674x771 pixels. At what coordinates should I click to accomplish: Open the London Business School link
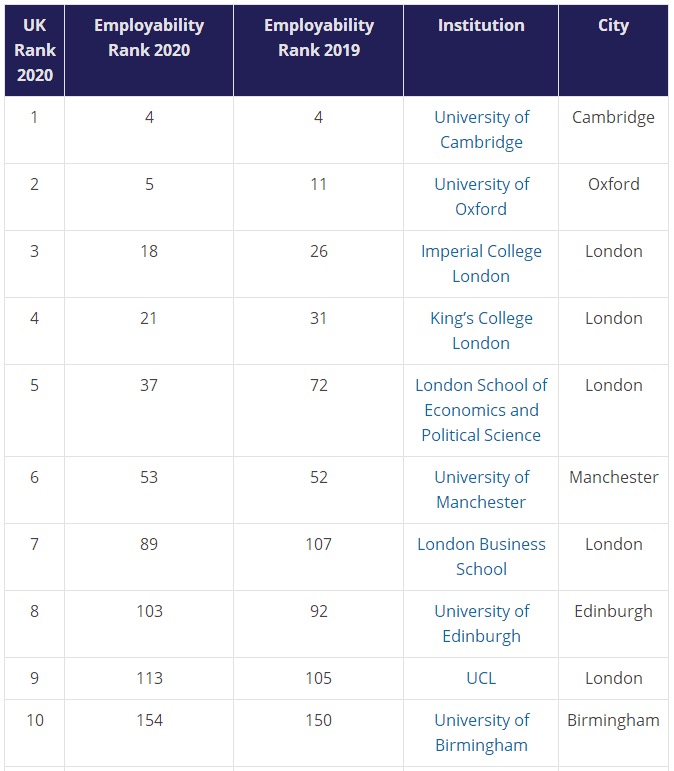(481, 556)
